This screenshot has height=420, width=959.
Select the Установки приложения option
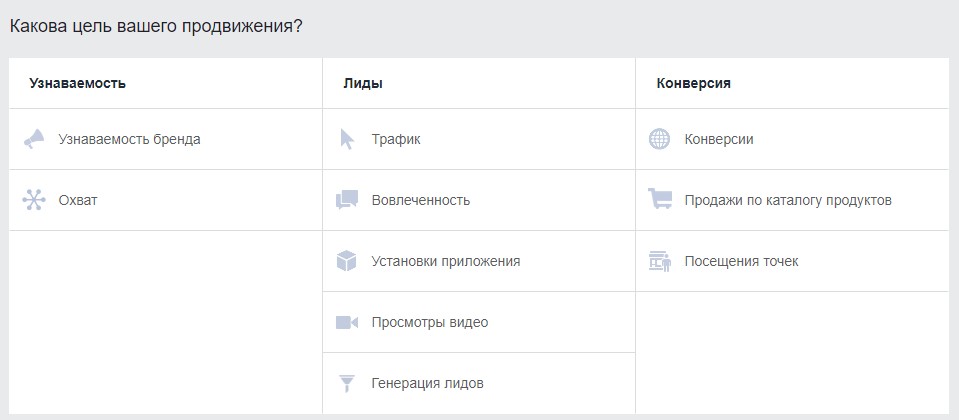click(446, 261)
